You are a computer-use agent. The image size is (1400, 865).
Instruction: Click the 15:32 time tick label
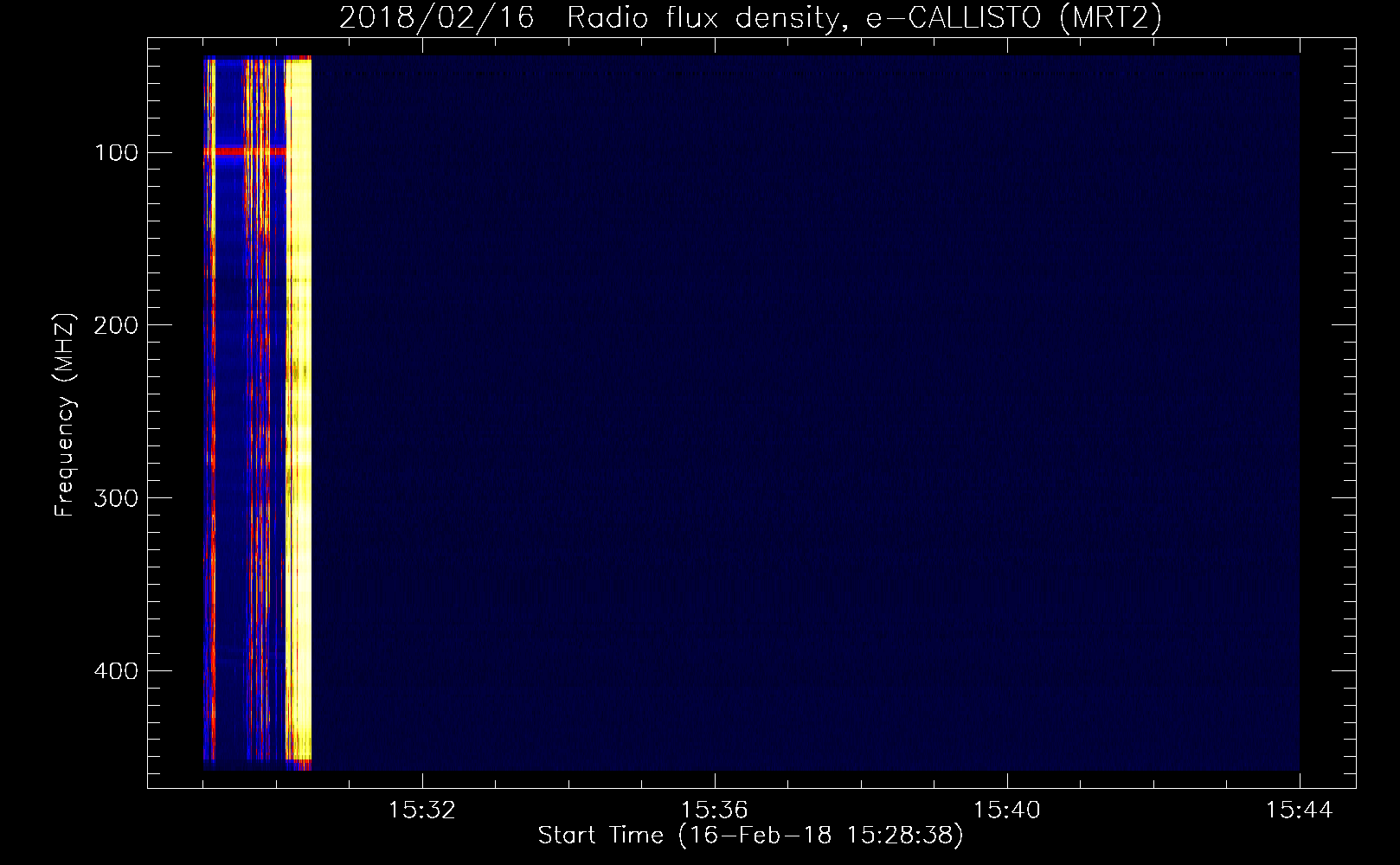click(422, 811)
